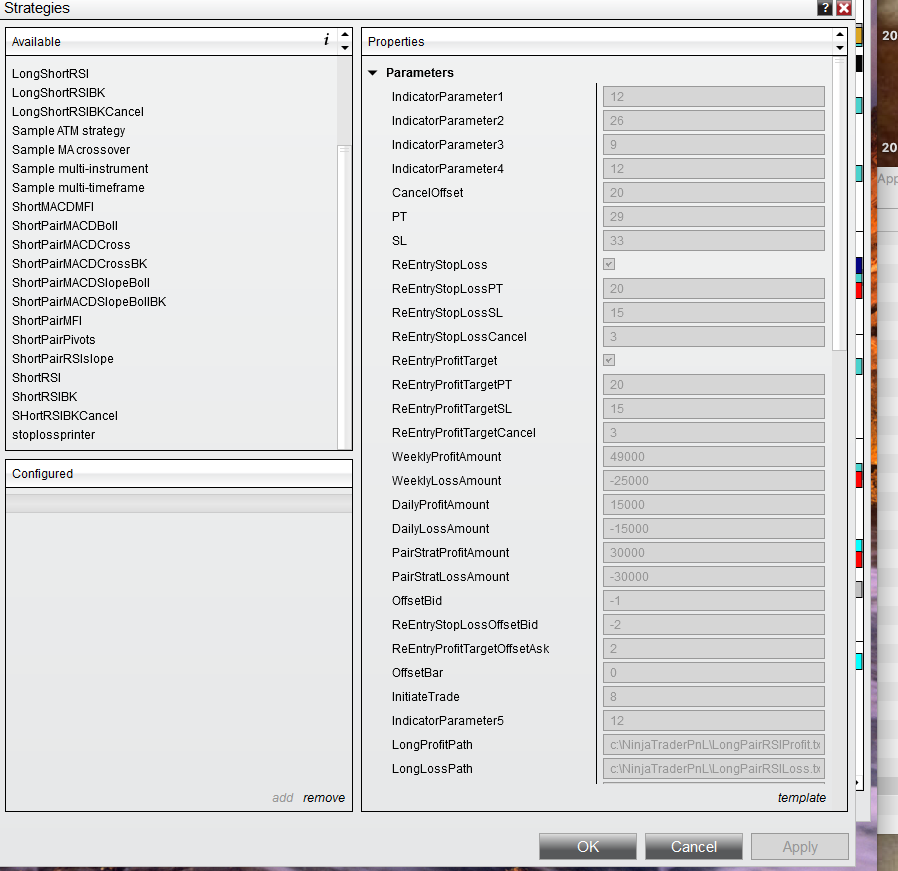Toggle the ReEntryStopLoss checkbox
Viewport: 898px width, 871px height.
click(x=609, y=264)
